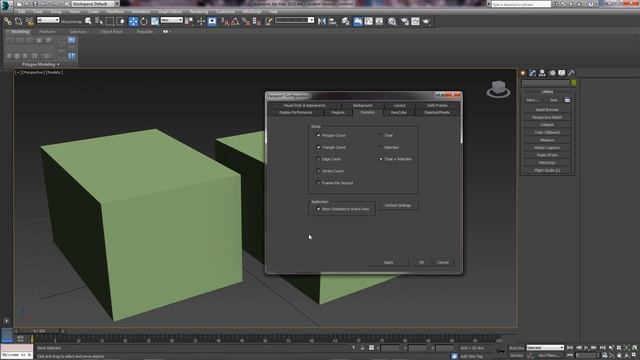Click the Play Animation button
This screenshot has width=640, height=360.
(x=586, y=348)
